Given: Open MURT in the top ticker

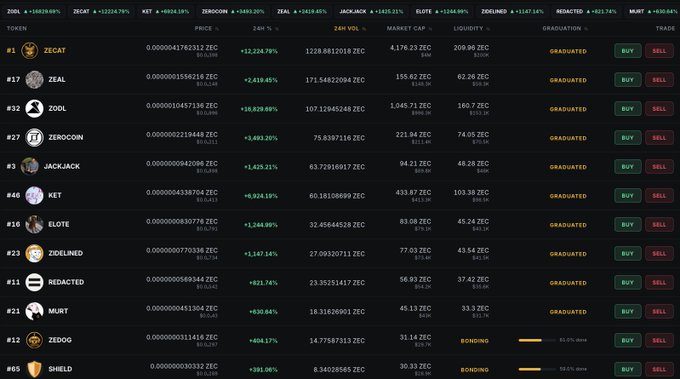Looking at the screenshot, I should (653, 12).
